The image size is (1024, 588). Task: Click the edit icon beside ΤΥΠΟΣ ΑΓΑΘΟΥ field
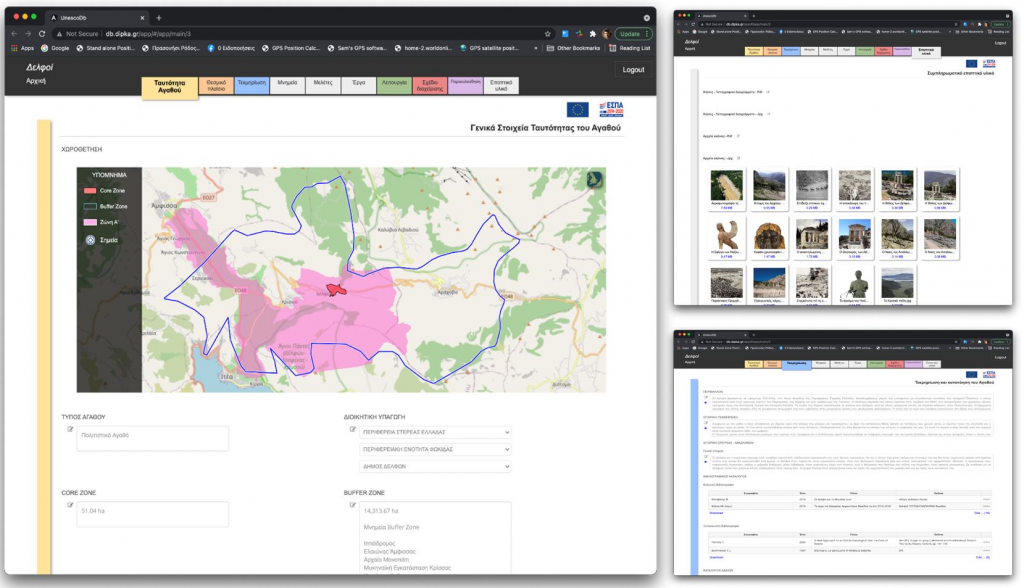70,429
